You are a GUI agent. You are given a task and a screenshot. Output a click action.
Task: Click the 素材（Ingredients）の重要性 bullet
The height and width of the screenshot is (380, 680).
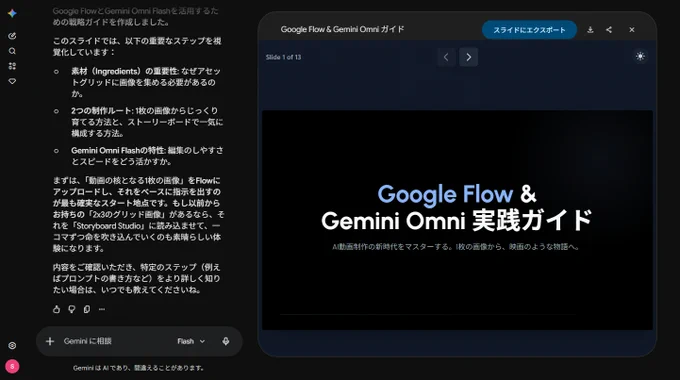click(x=146, y=82)
